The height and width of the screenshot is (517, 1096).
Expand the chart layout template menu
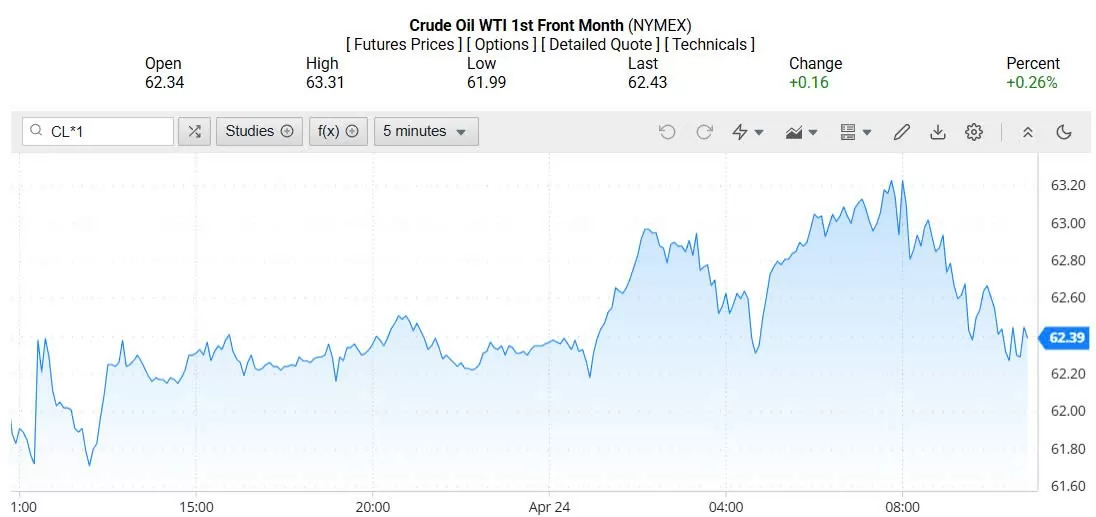pyautogui.click(x=856, y=131)
